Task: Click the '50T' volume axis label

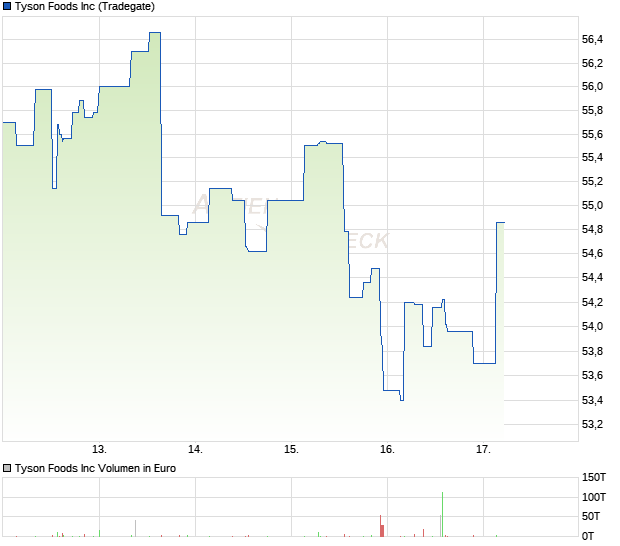Action: point(591,516)
